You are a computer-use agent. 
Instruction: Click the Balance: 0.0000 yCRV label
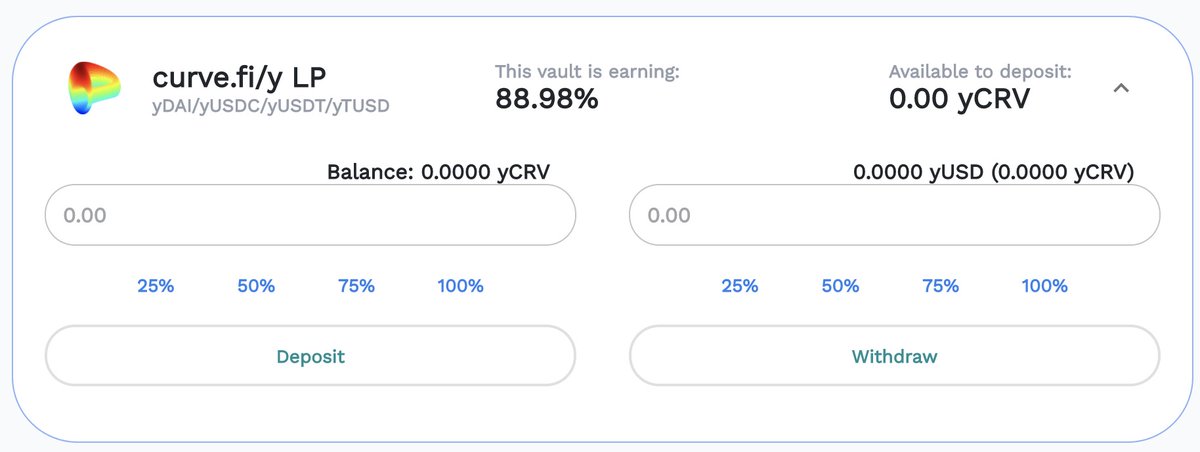click(x=439, y=172)
